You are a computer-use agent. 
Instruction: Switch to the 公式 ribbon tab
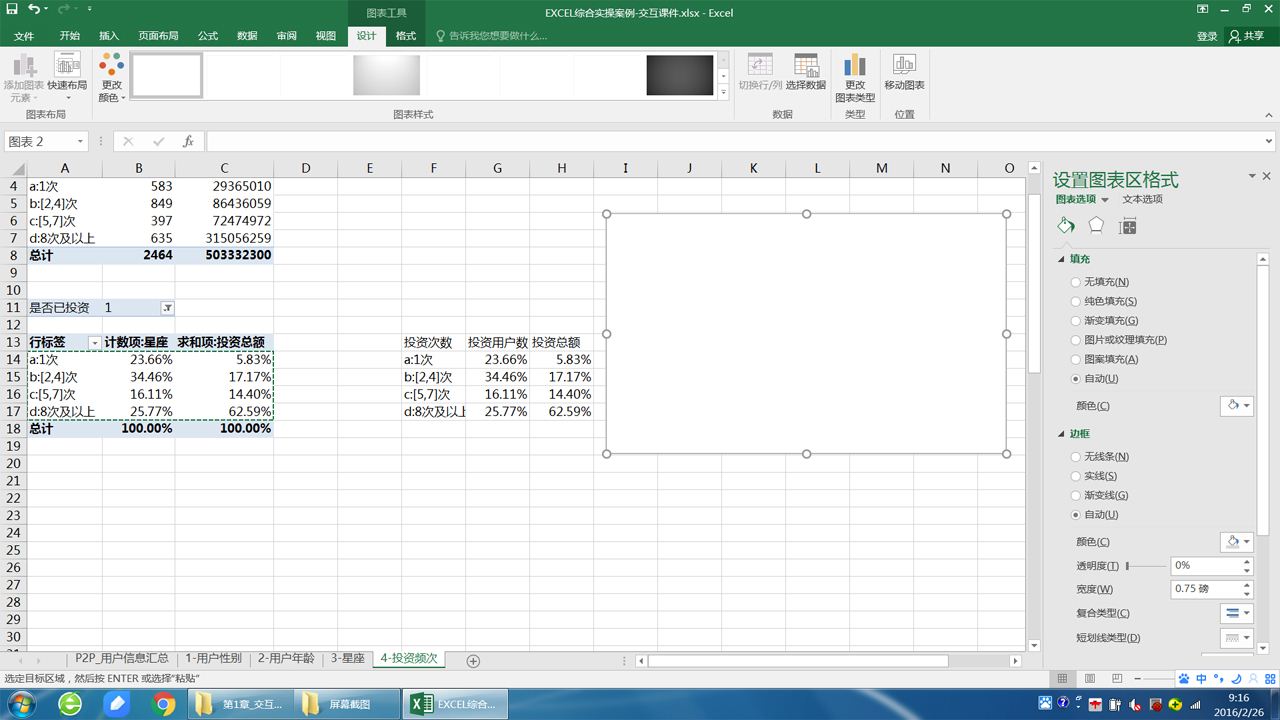point(208,36)
